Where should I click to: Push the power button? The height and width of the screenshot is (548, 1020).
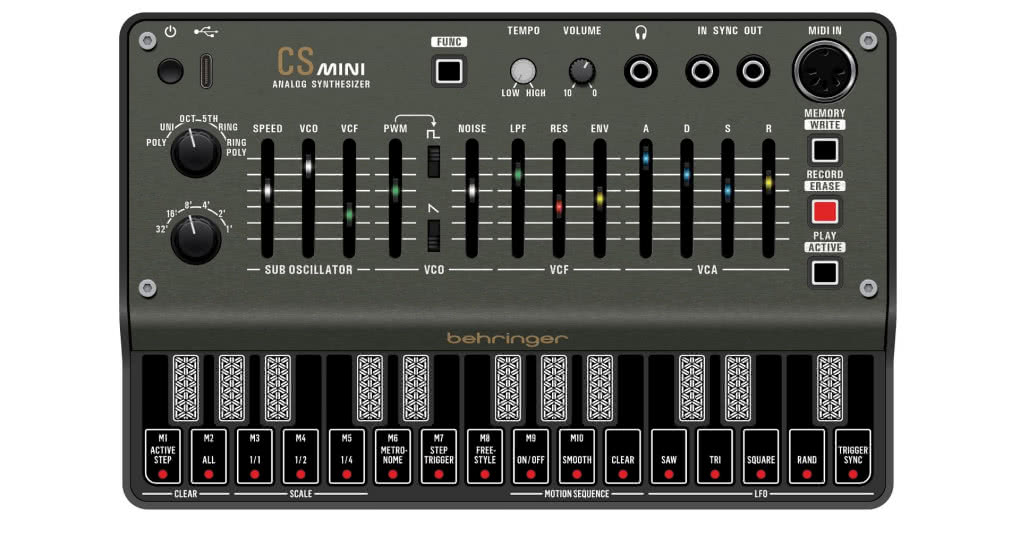pos(170,71)
